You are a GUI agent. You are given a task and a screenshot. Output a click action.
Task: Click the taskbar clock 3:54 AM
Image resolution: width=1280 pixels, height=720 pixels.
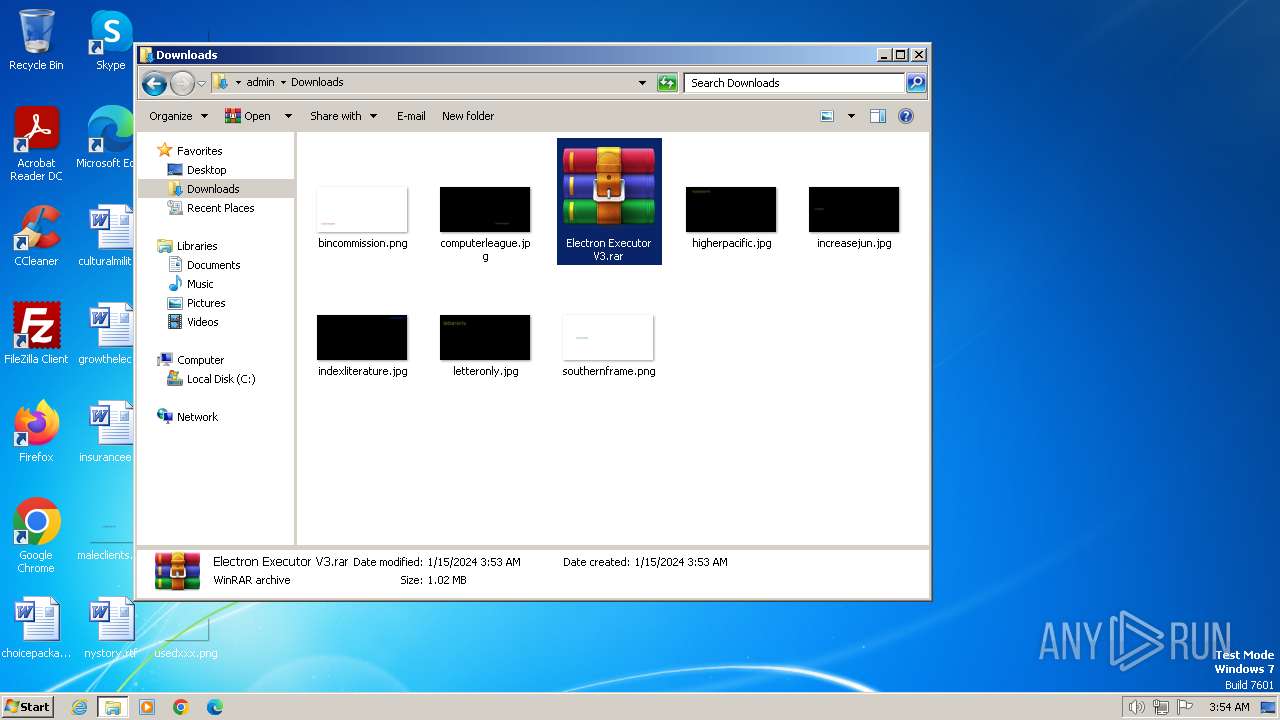tap(1229, 707)
